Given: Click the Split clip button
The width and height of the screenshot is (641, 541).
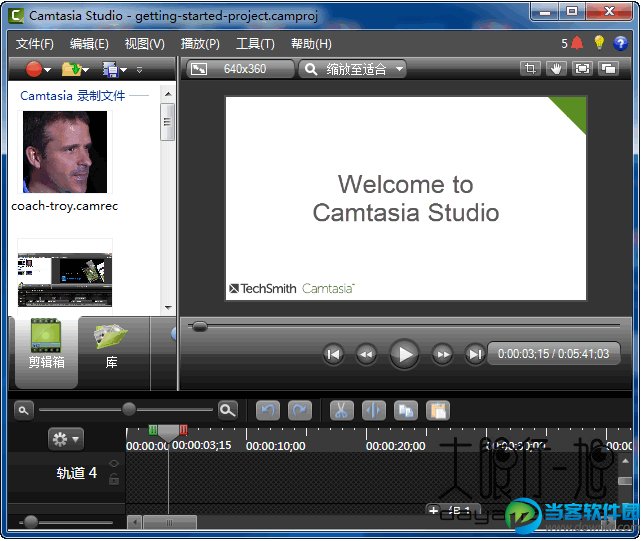Looking at the screenshot, I should [374, 411].
